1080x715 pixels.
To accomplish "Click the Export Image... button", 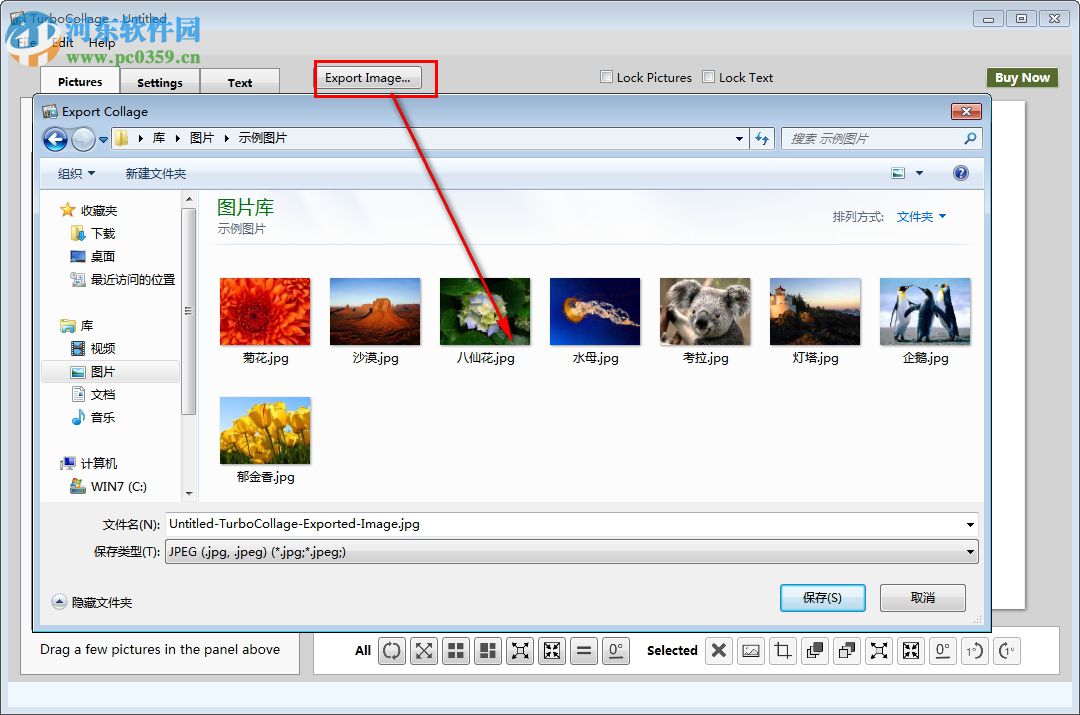I will pyautogui.click(x=368, y=78).
